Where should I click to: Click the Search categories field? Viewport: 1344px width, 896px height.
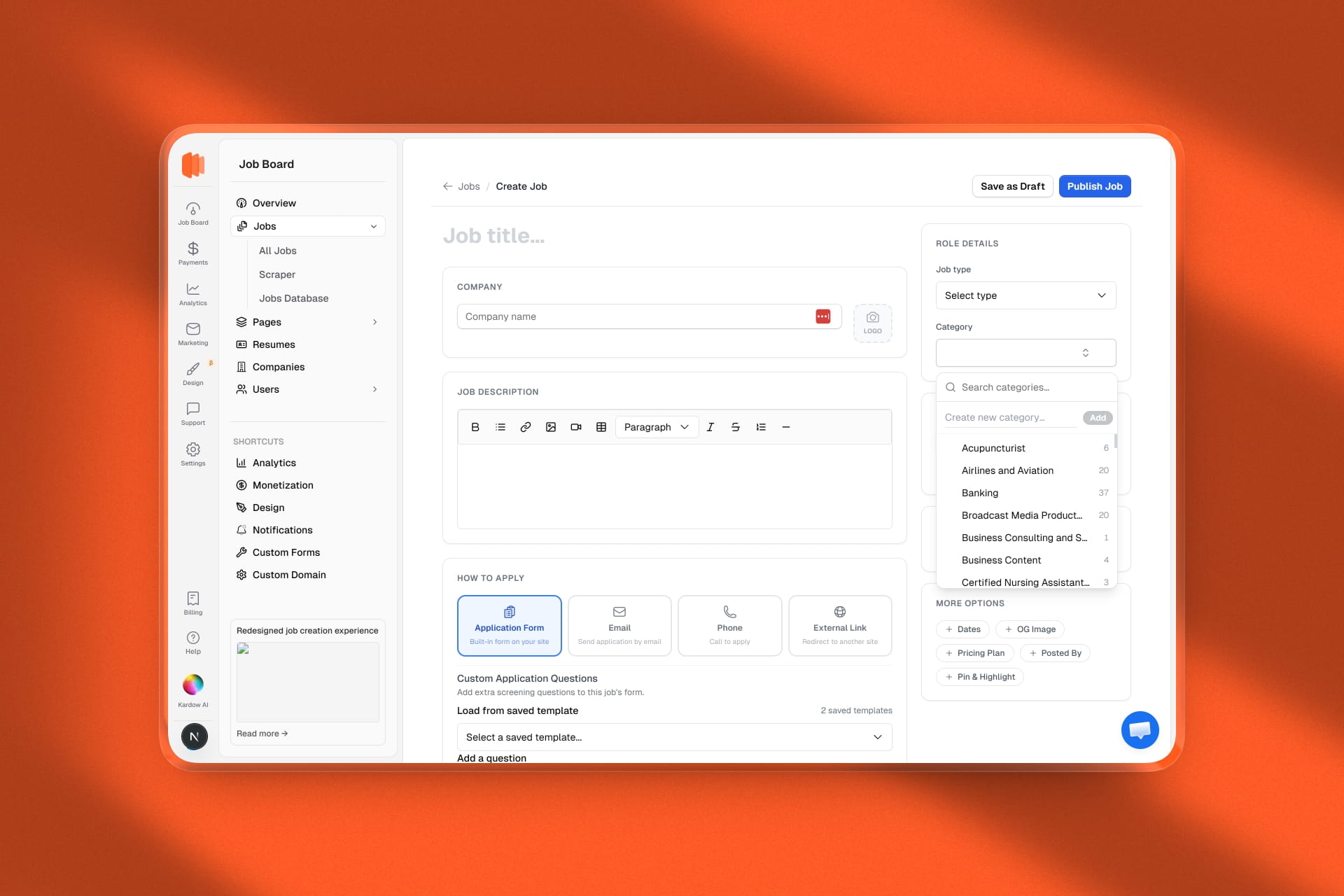(x=1026, y=387)
